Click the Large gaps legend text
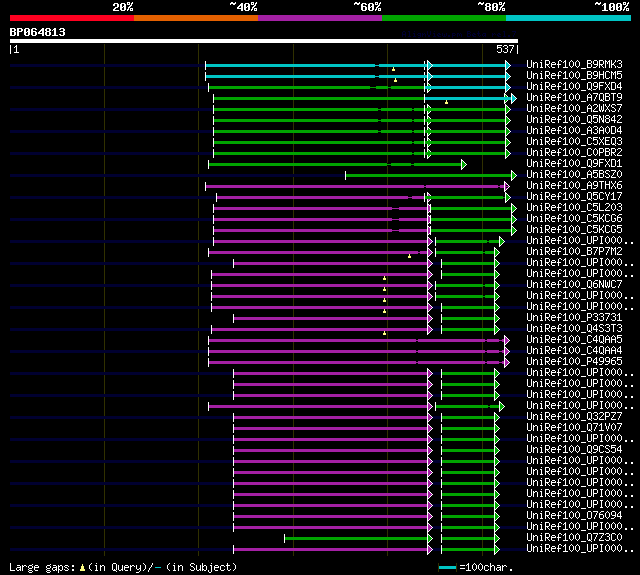The height and width of the screenshot is (575, 640). [x=42, y=567]
